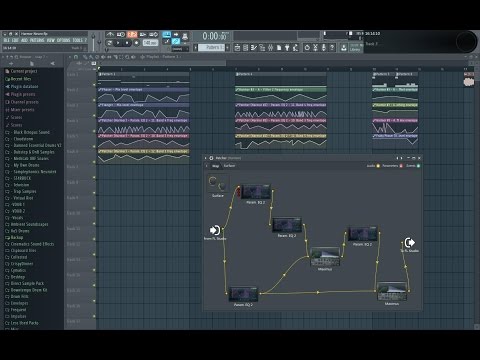The height and width of the screenshot is (360, 480).
Task: Open the Piano roll toolbar icon
Action: [x=254, y=48]
